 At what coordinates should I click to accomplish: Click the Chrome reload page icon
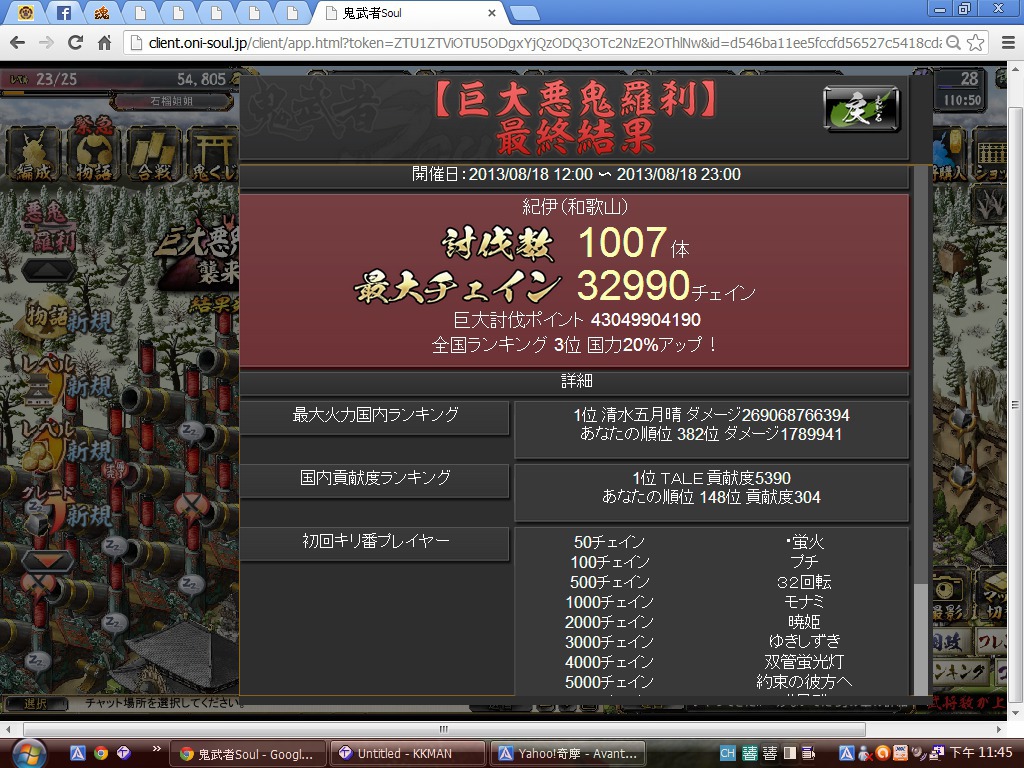75,43
